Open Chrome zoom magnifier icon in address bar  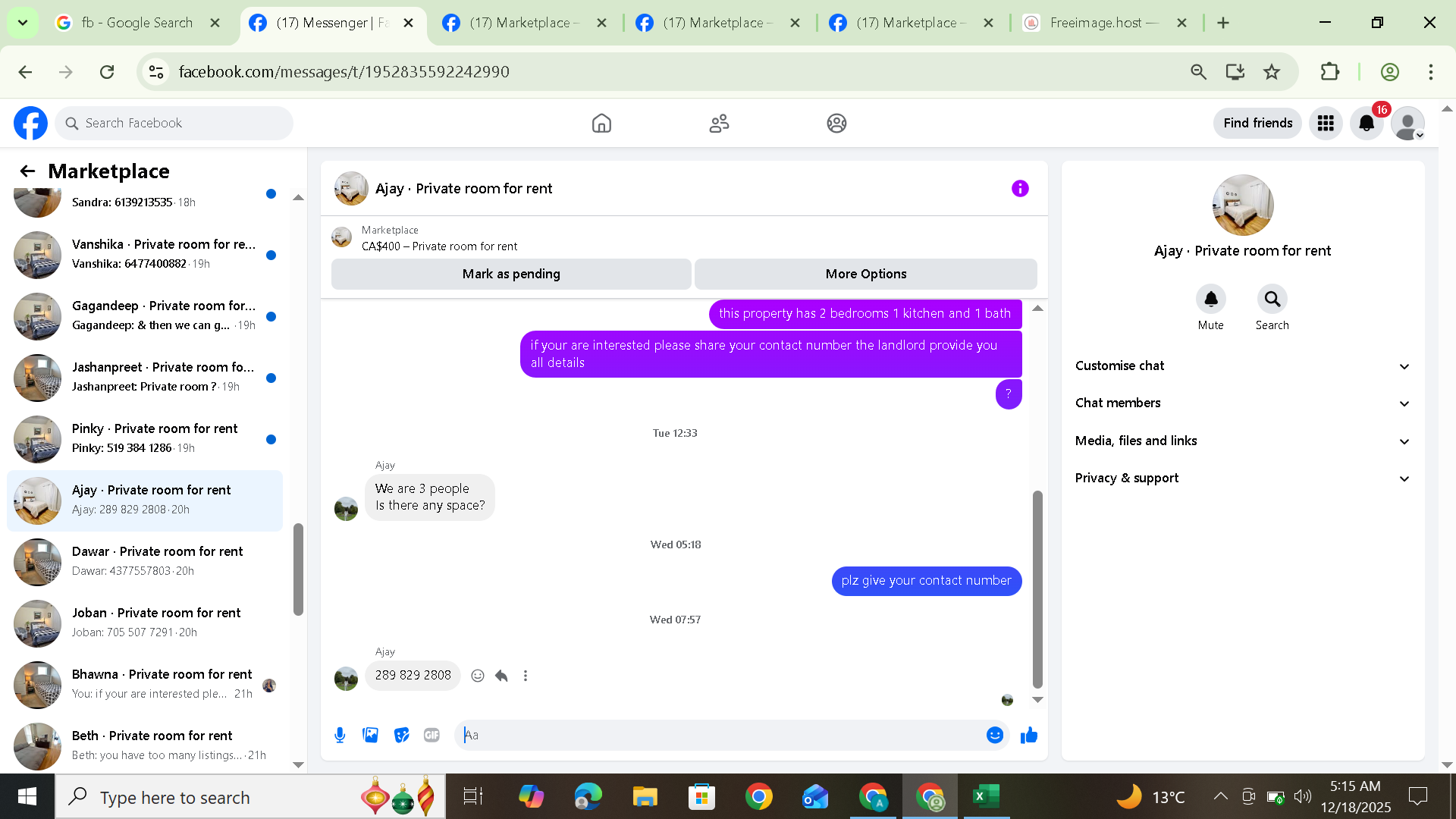1198,72
